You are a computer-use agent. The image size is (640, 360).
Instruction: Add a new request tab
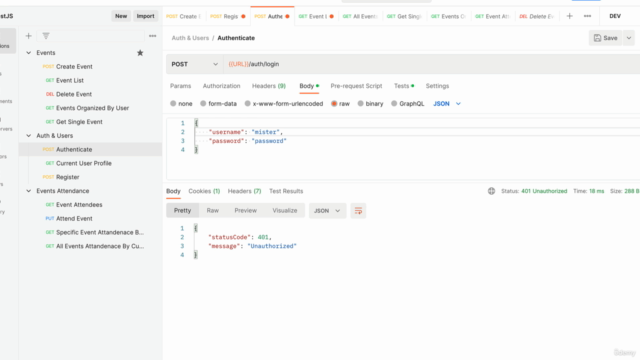tap(569, 16)
